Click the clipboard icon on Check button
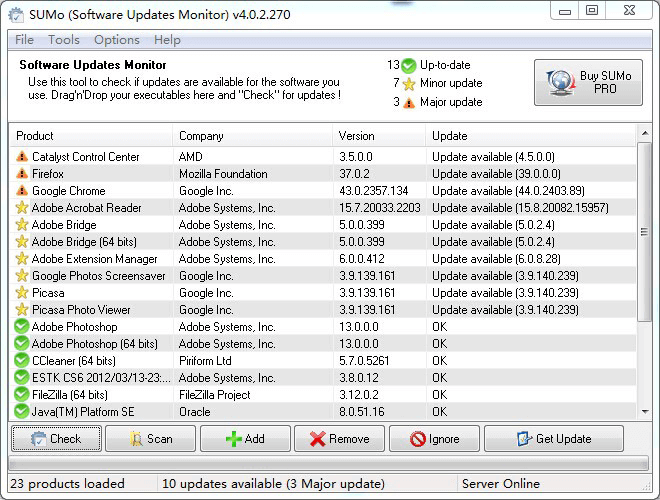The height and width of the screenshot is (500, 660). point(38,439)
